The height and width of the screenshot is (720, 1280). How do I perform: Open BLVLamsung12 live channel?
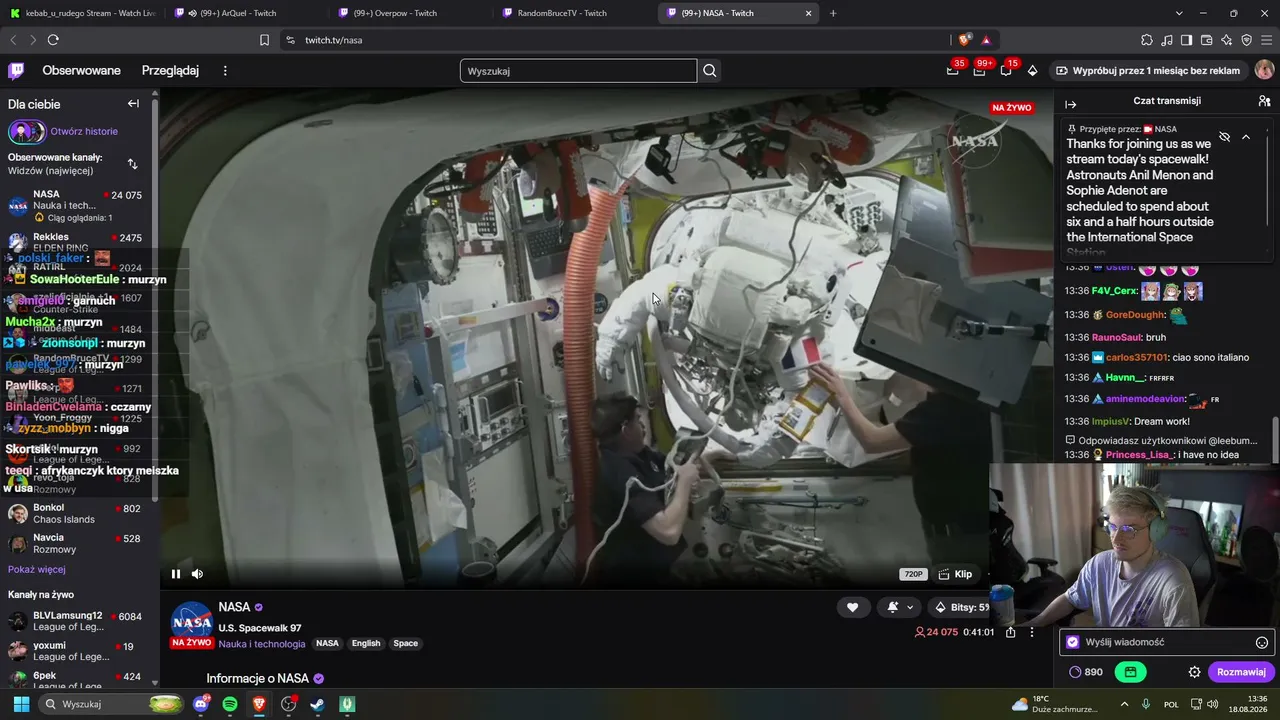tap(77, 621)
